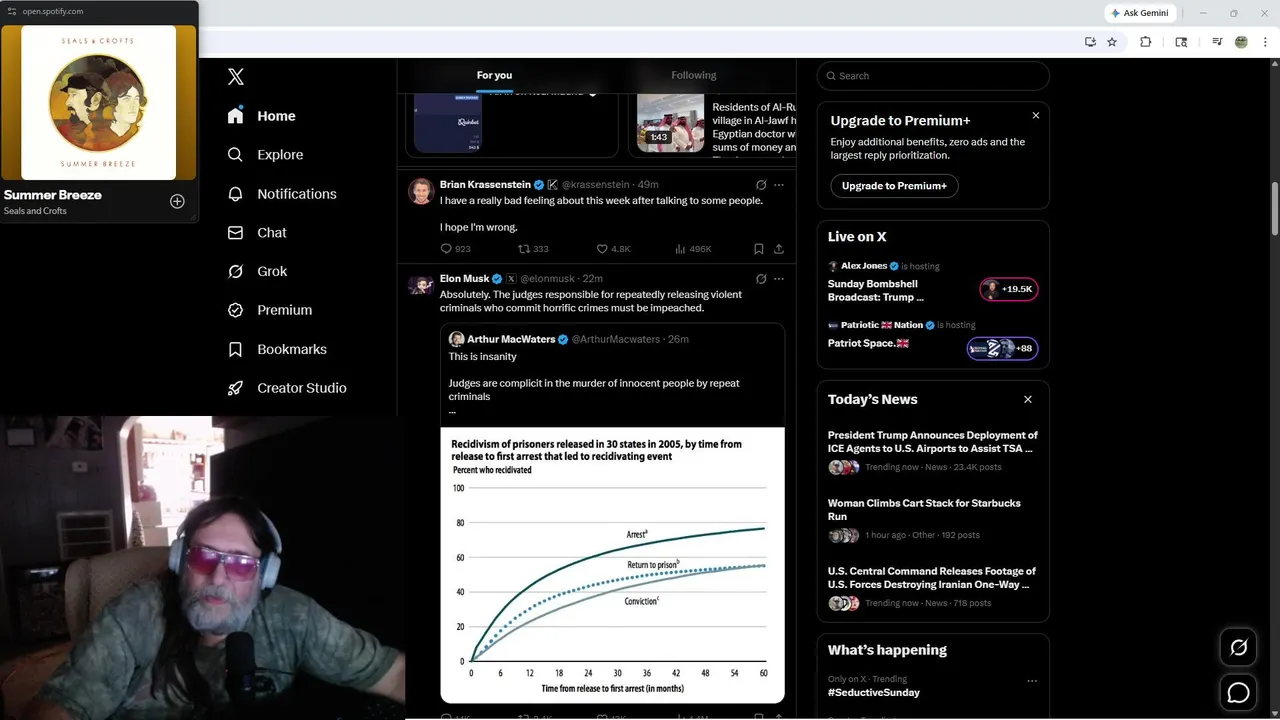The height and width of the screenshot is (720, 1280).
Task: Click the Upgrade to Premium+ button
Action: coord(894,186)
